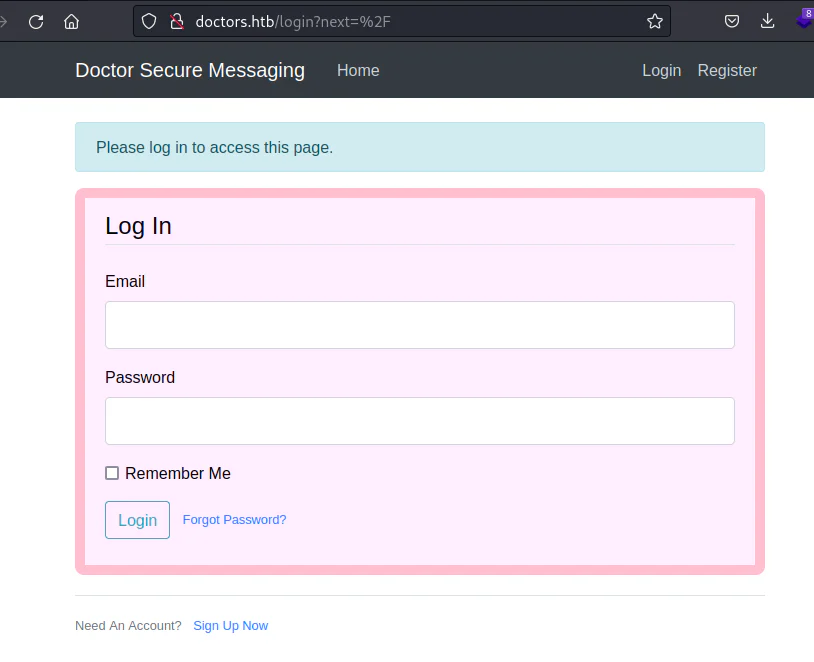Open Login in the top navigation bar
The width and height of the screenshot is (814, 662).
click(661, 71)
